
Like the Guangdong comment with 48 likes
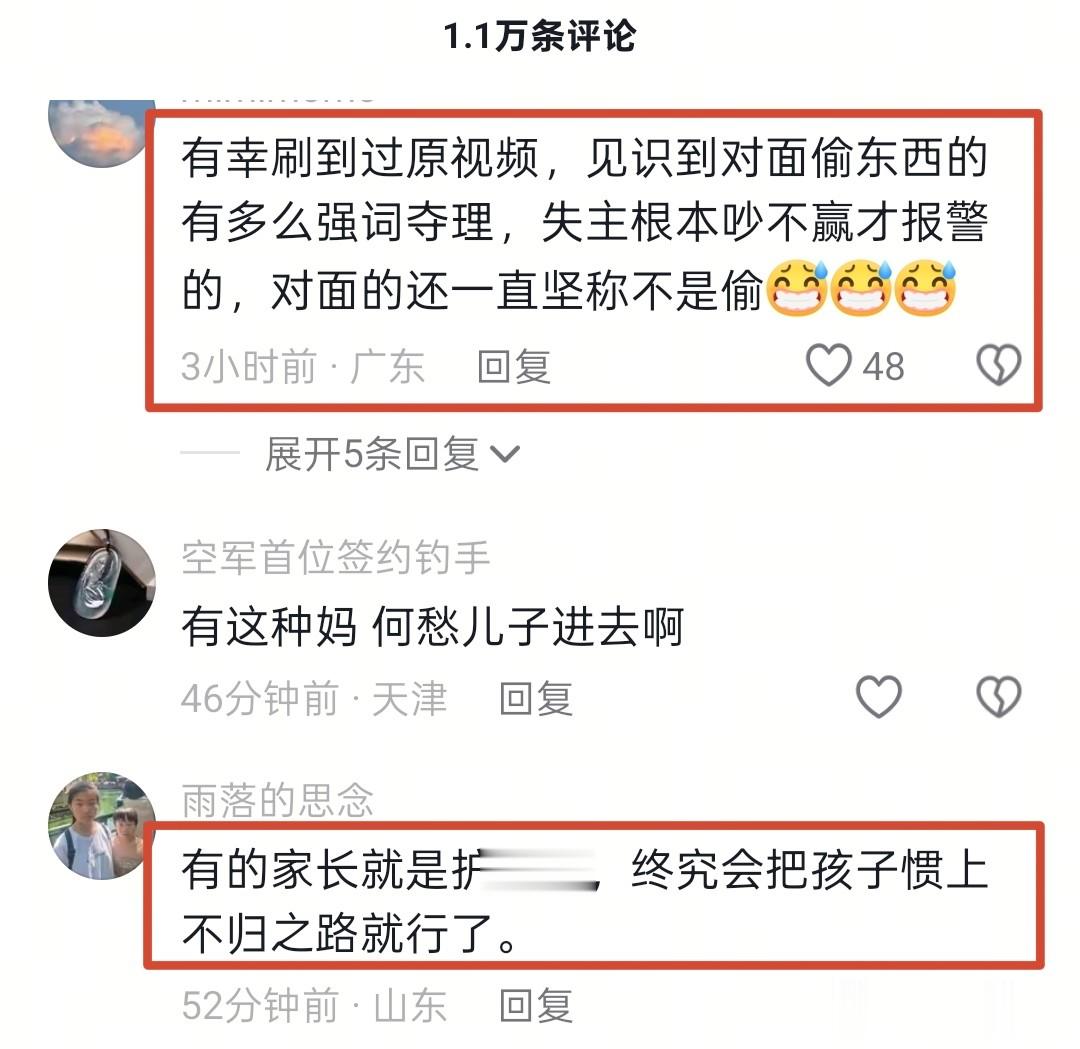829,365
